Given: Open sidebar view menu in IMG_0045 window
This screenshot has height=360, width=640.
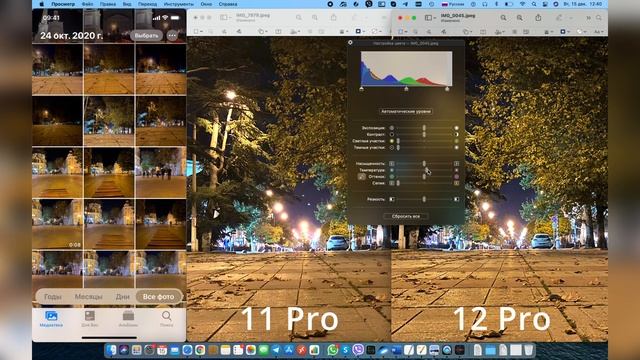Looking at the screenshot, I should [x=430, y=18].
